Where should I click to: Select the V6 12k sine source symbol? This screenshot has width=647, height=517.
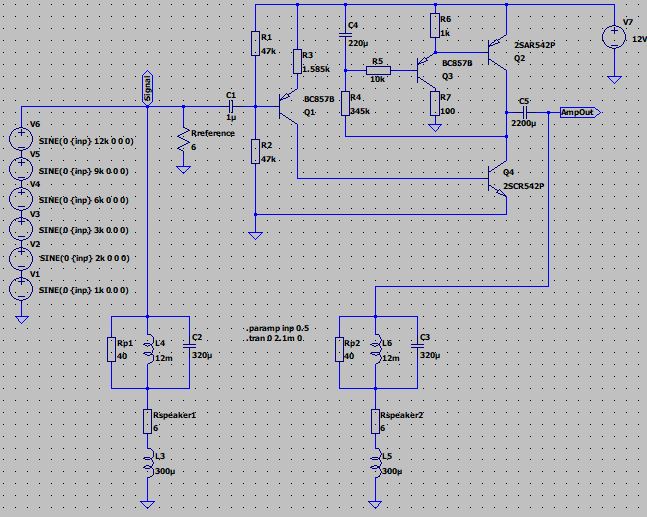click(x=21, y=138)
